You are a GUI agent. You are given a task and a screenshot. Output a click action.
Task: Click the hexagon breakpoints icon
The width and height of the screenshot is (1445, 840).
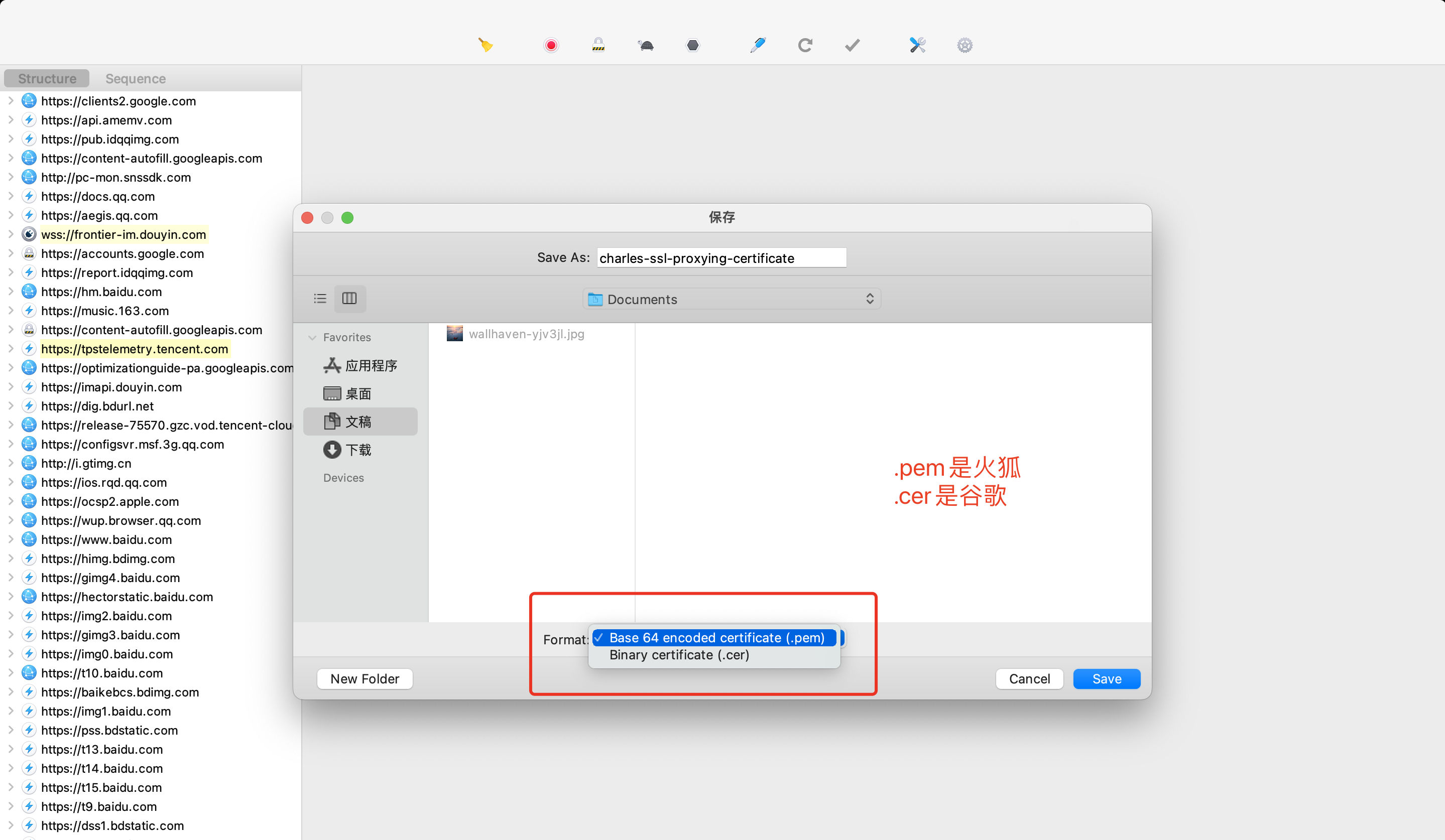tap(693, 45)
